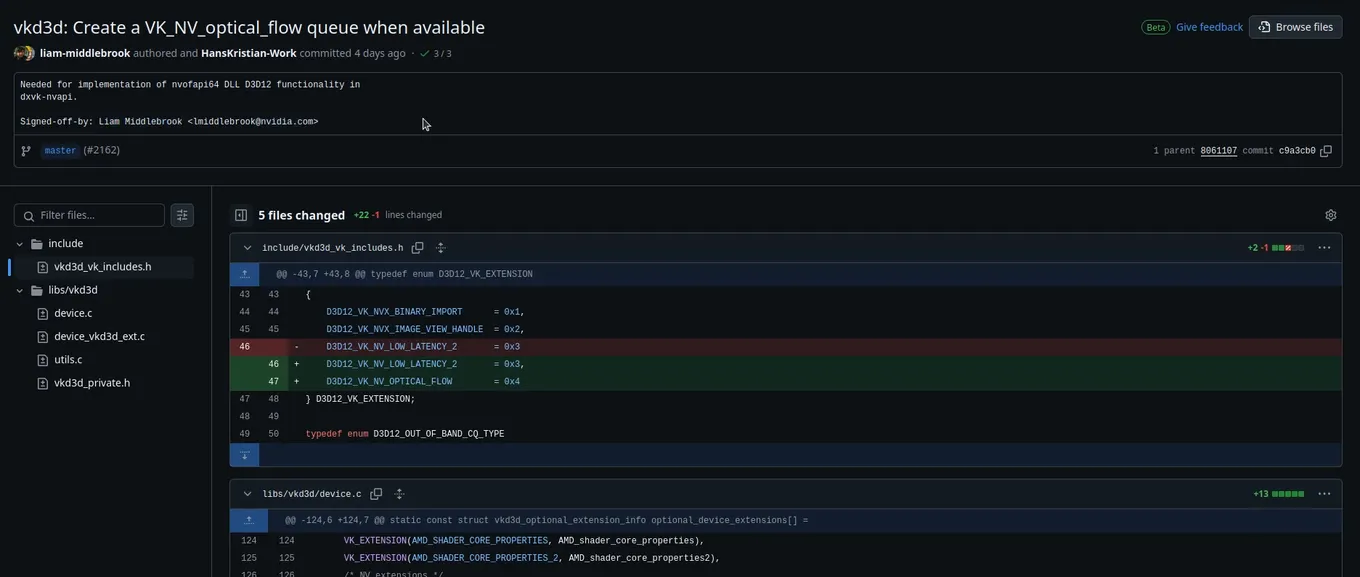This screenshot has height=577, width=1360.
Task: Open parent commit 8061107
Action: tap(1219, 151)
